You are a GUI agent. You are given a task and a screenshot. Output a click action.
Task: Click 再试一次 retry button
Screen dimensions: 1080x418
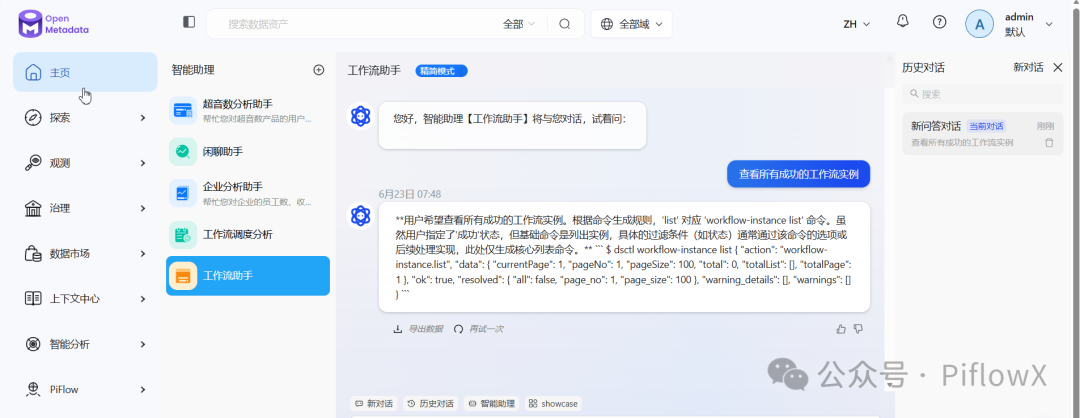[478, 329]
